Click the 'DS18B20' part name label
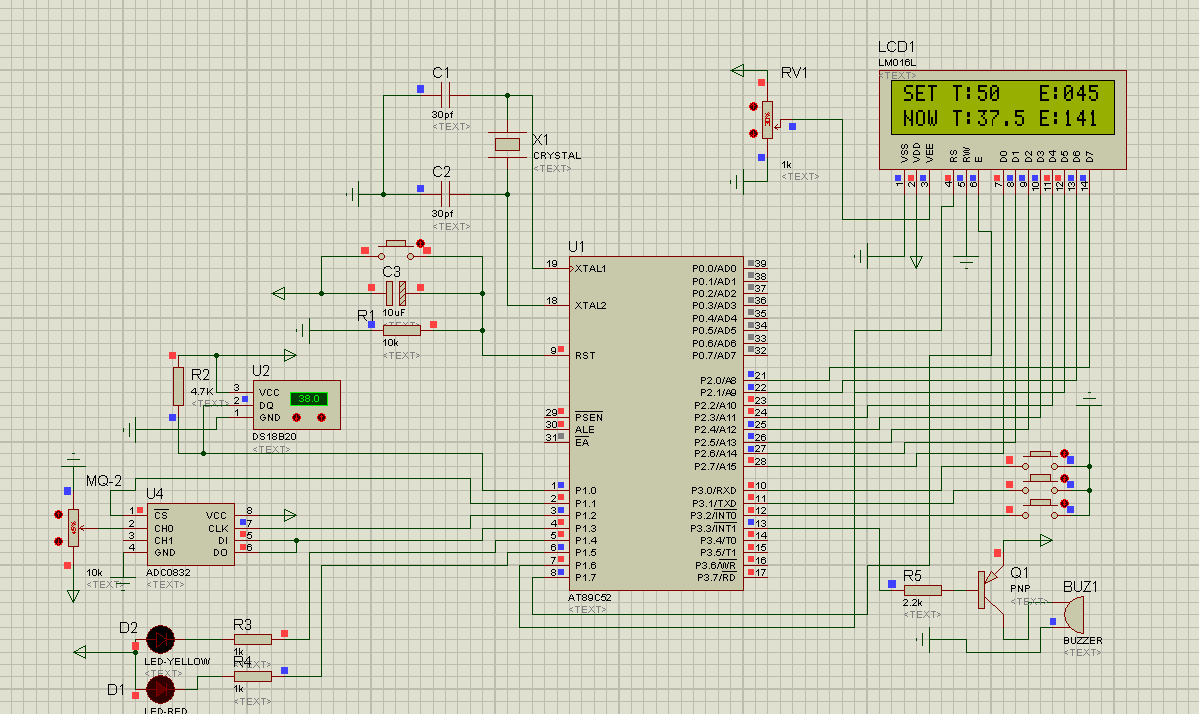The height and width of the screenshot is (714, 1199). point(274,437)
